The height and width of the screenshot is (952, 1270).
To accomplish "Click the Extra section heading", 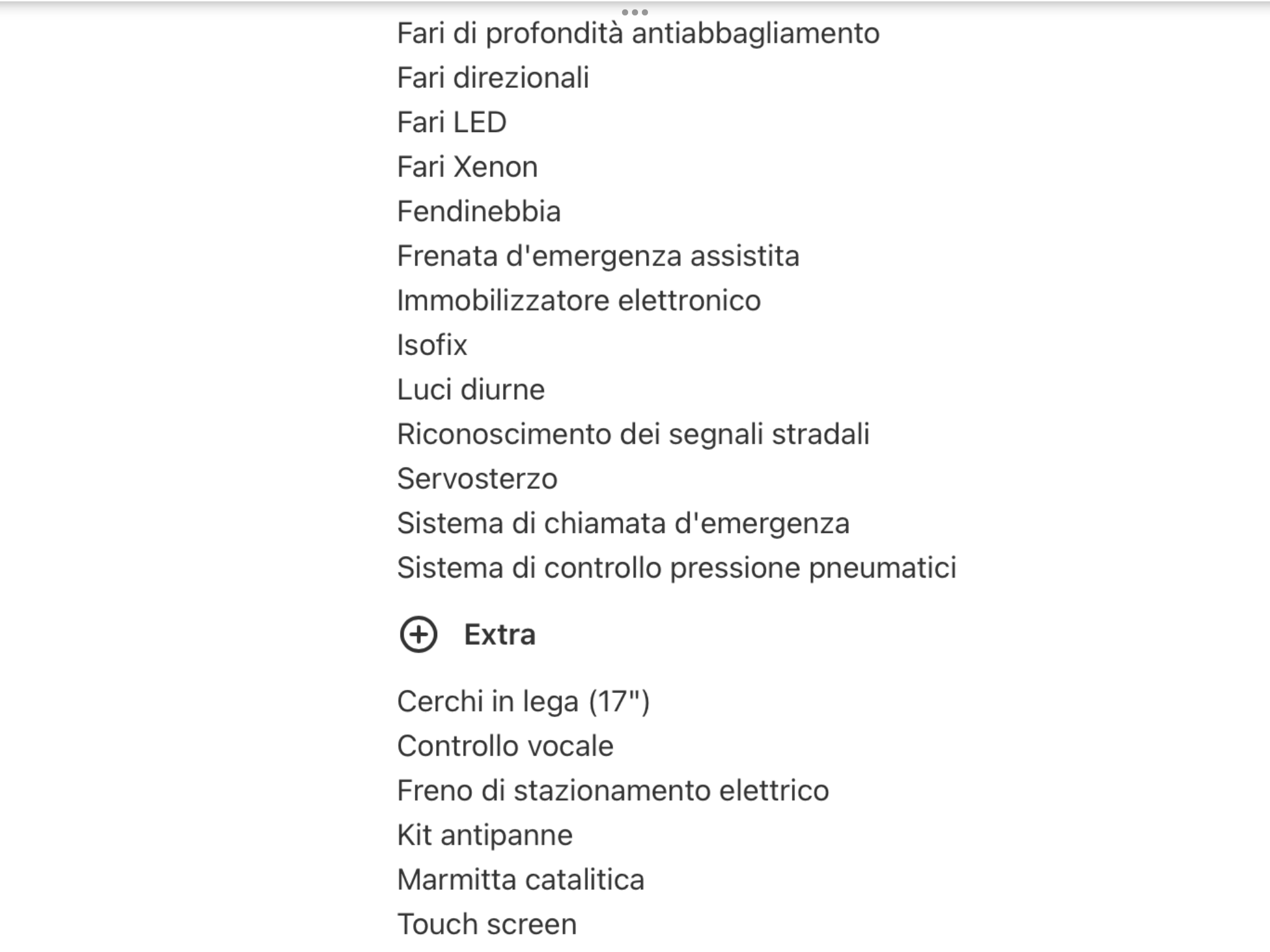I will (499, 635).
